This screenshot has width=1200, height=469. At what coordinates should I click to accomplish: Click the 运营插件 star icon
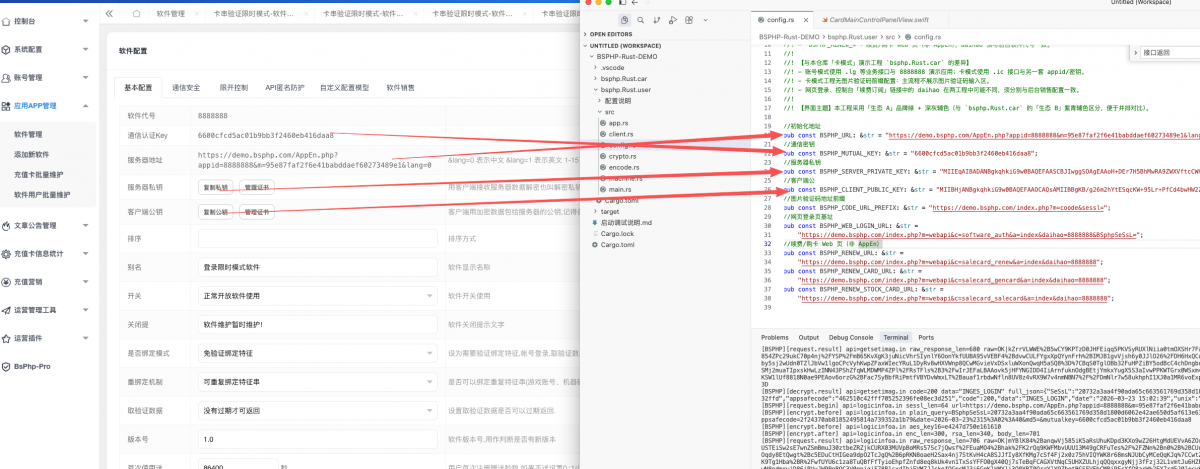click(7, 338)
